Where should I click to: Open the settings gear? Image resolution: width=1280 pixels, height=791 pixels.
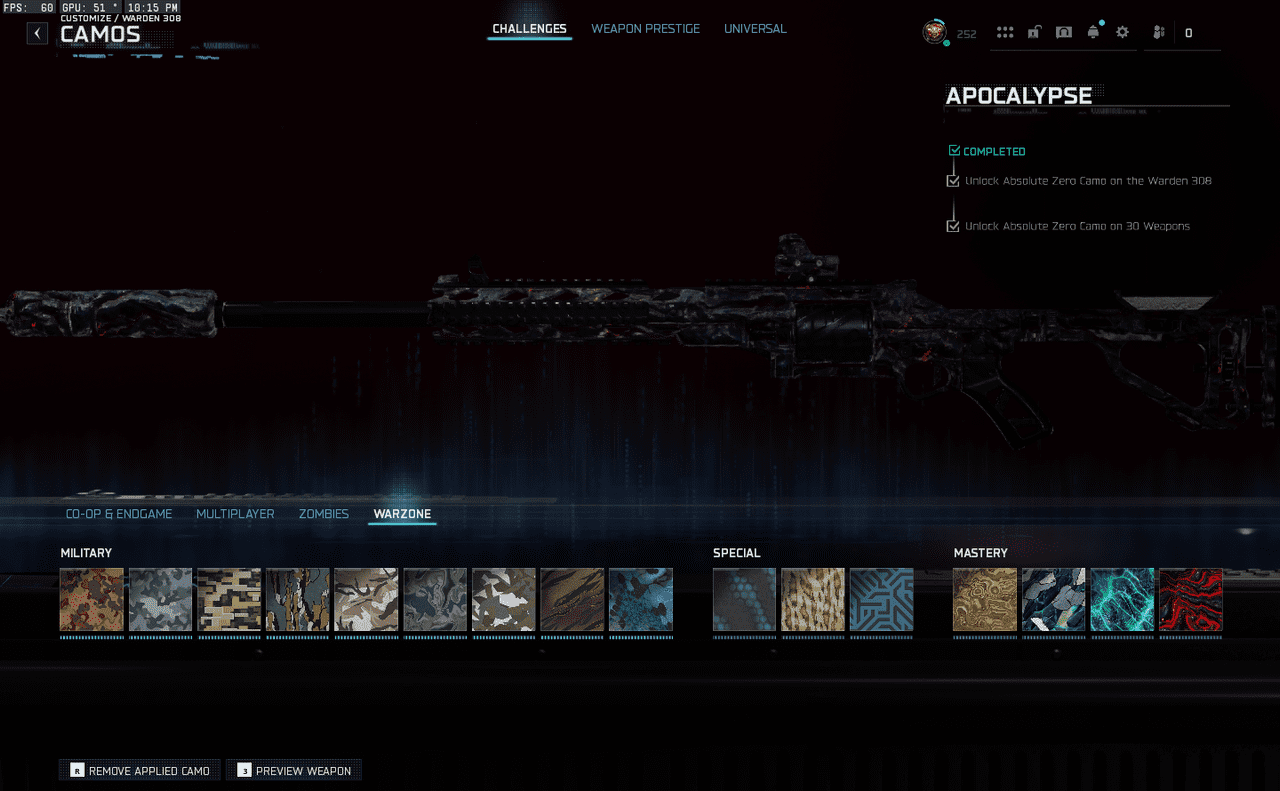click(x=1122, y=33)
